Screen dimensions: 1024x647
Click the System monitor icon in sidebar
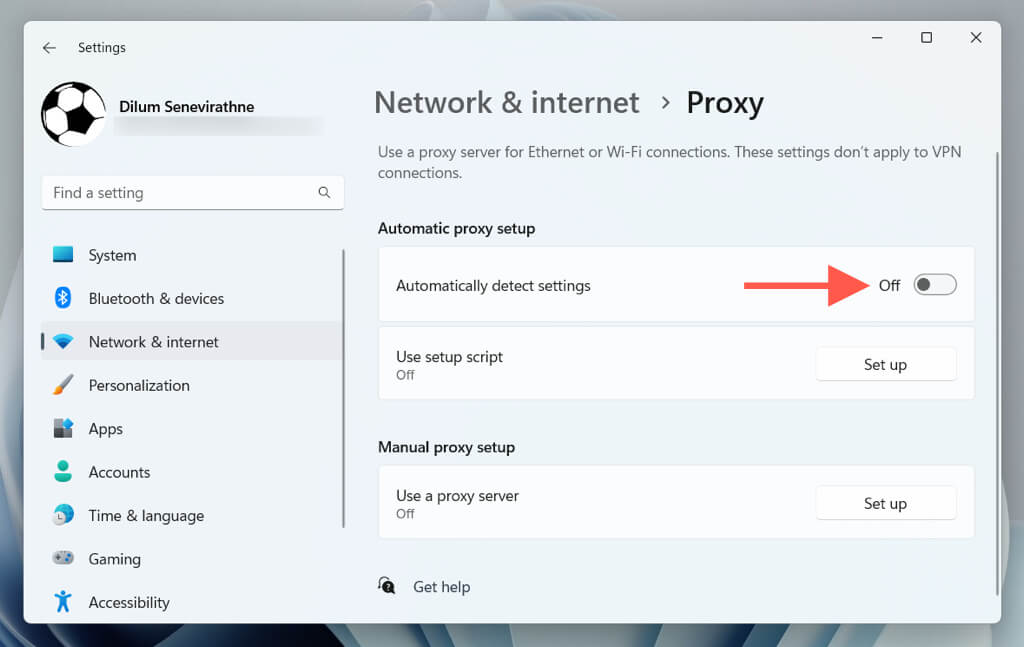coord(63,255)
